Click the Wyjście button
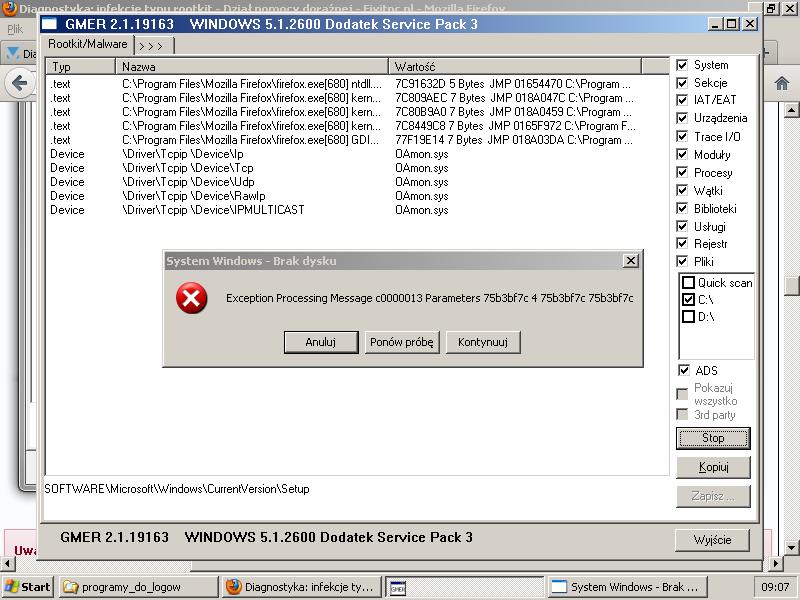800x600 pixels. tap(712, 540)
